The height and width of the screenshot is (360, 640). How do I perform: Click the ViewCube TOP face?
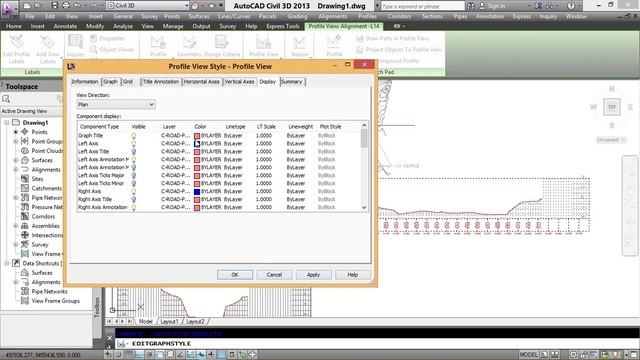point(611,107)
